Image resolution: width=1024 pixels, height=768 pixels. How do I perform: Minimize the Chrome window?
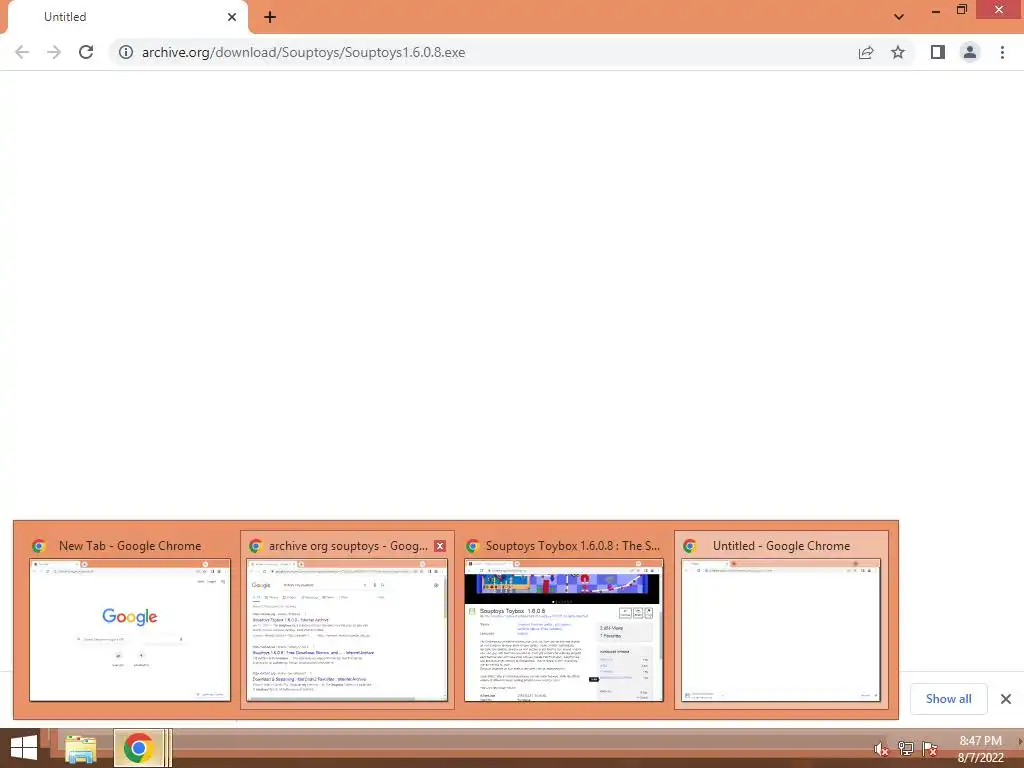click(x=936, y=10)
